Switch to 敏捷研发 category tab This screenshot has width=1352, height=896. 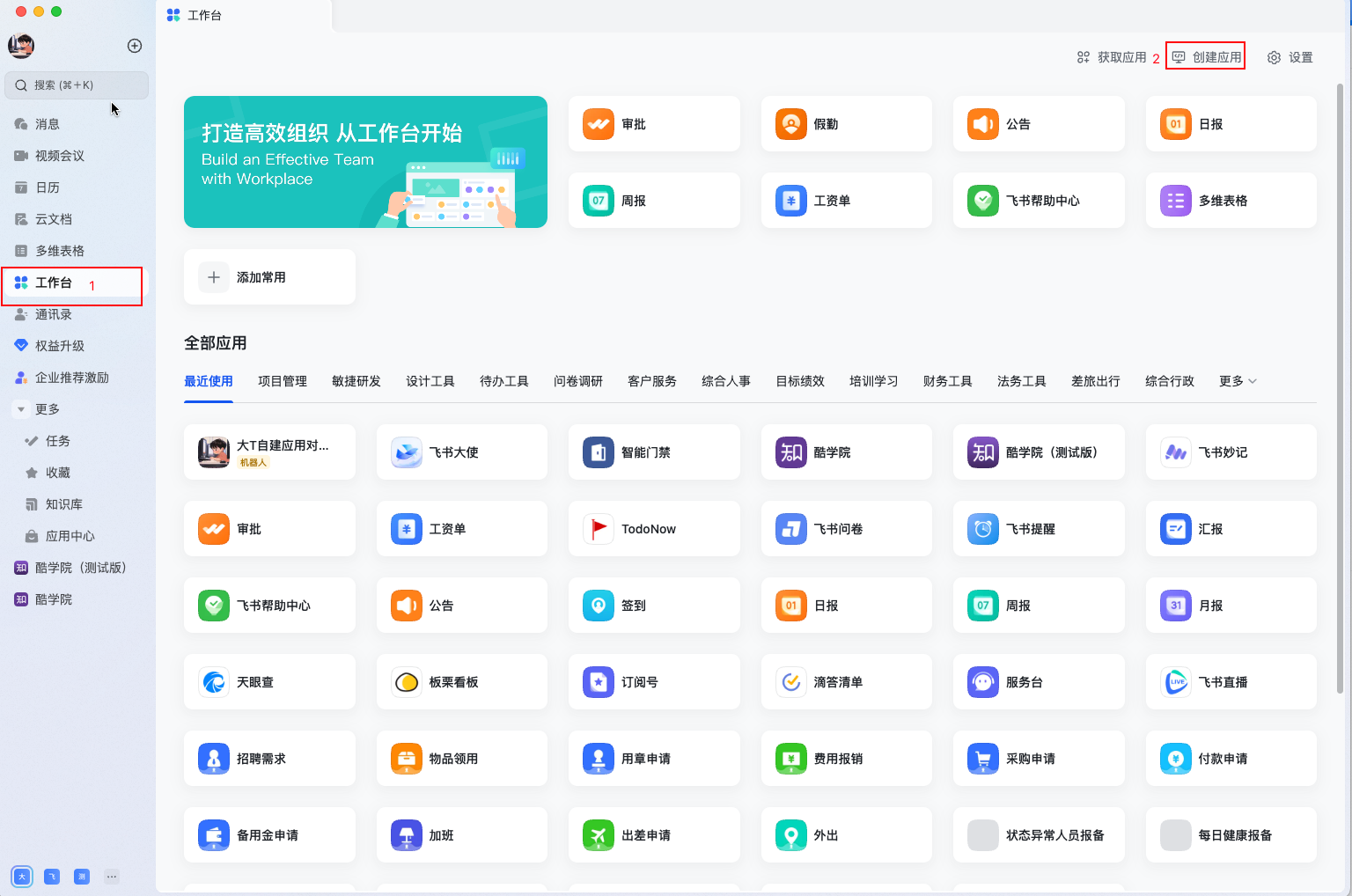pos(356,381)
